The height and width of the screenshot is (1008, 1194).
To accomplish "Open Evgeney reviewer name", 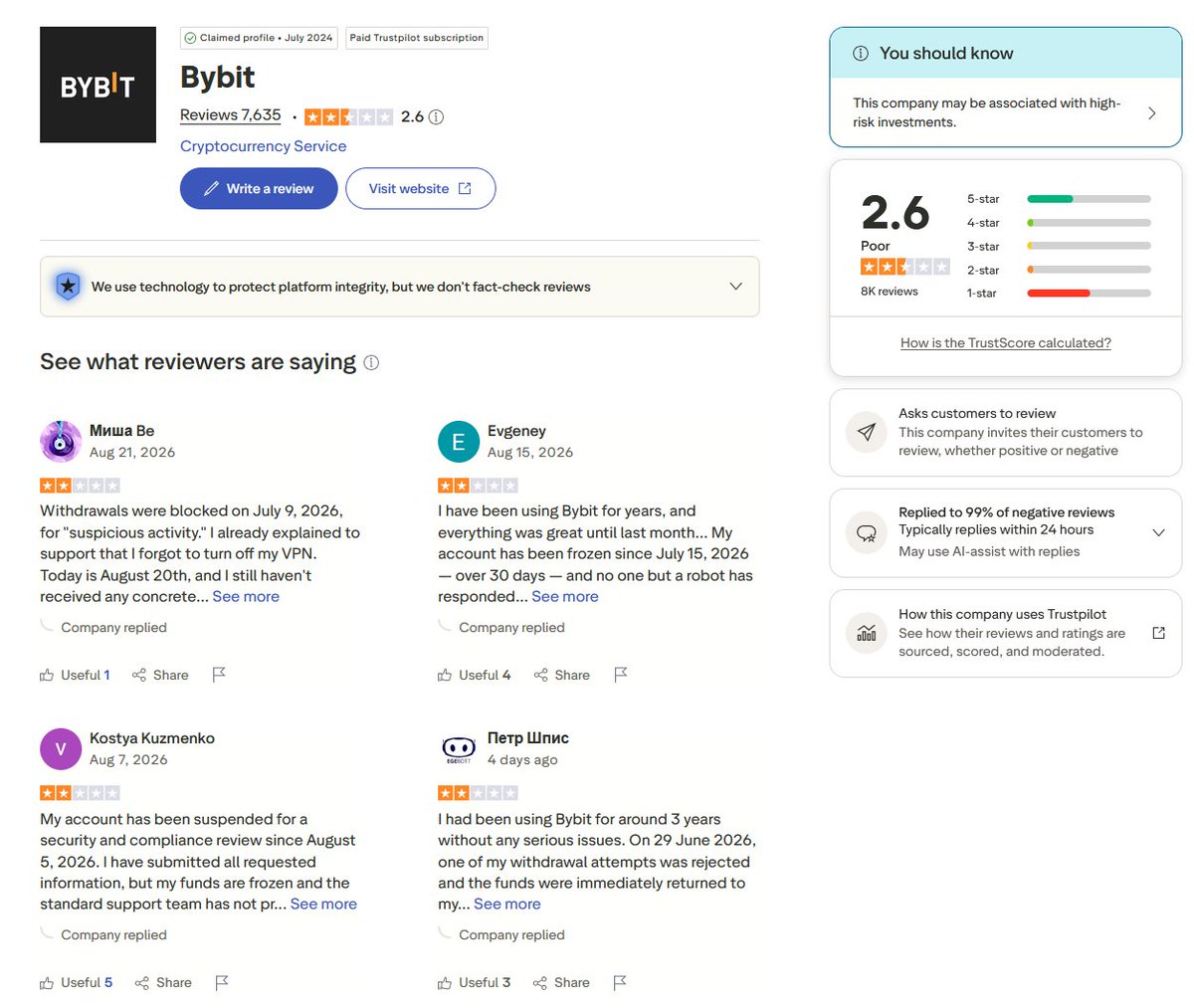I will pos(516,431).
